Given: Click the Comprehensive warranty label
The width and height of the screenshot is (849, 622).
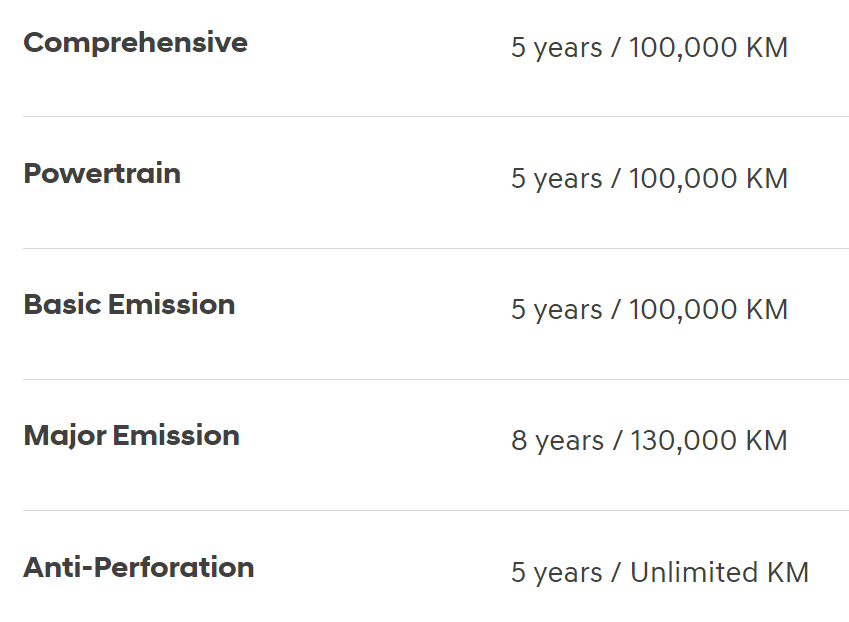Looking at the screenshot, I should (x=135, y=43).
